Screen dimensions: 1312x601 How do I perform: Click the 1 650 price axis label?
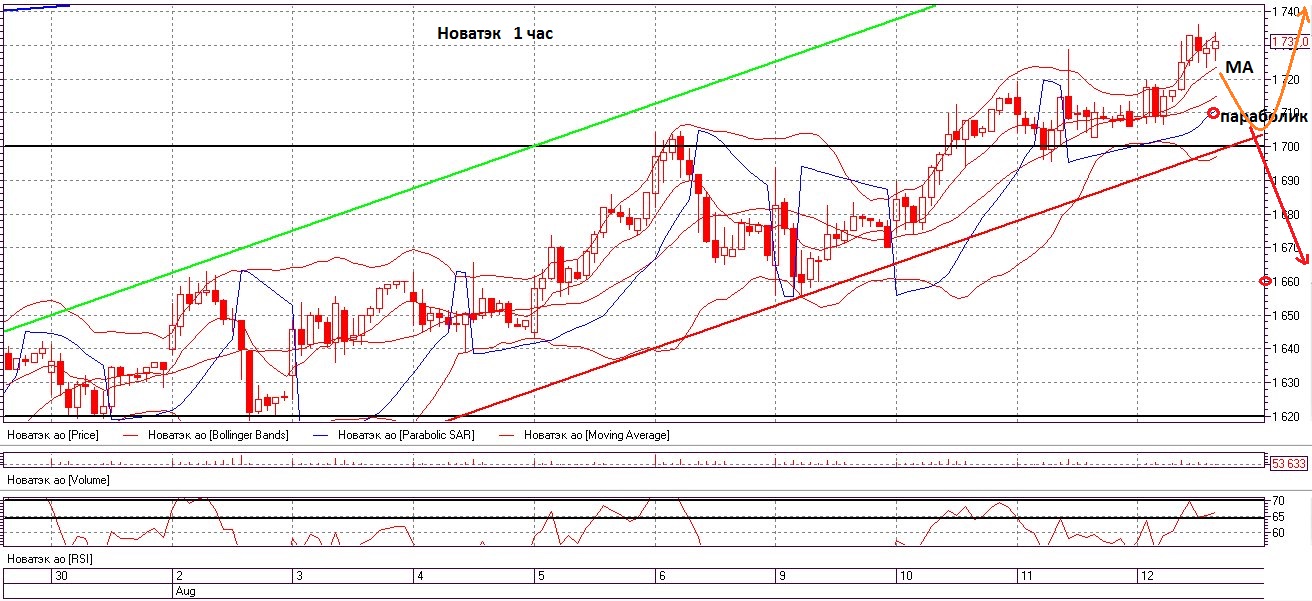coord(1286,315)
